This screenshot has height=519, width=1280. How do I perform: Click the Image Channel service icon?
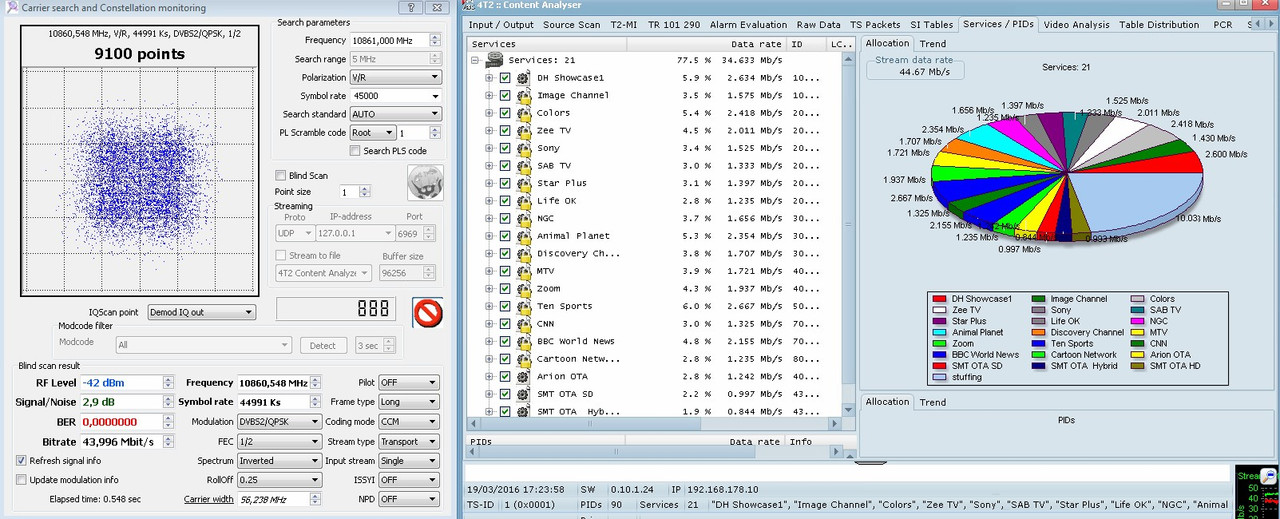click(523, 95)
